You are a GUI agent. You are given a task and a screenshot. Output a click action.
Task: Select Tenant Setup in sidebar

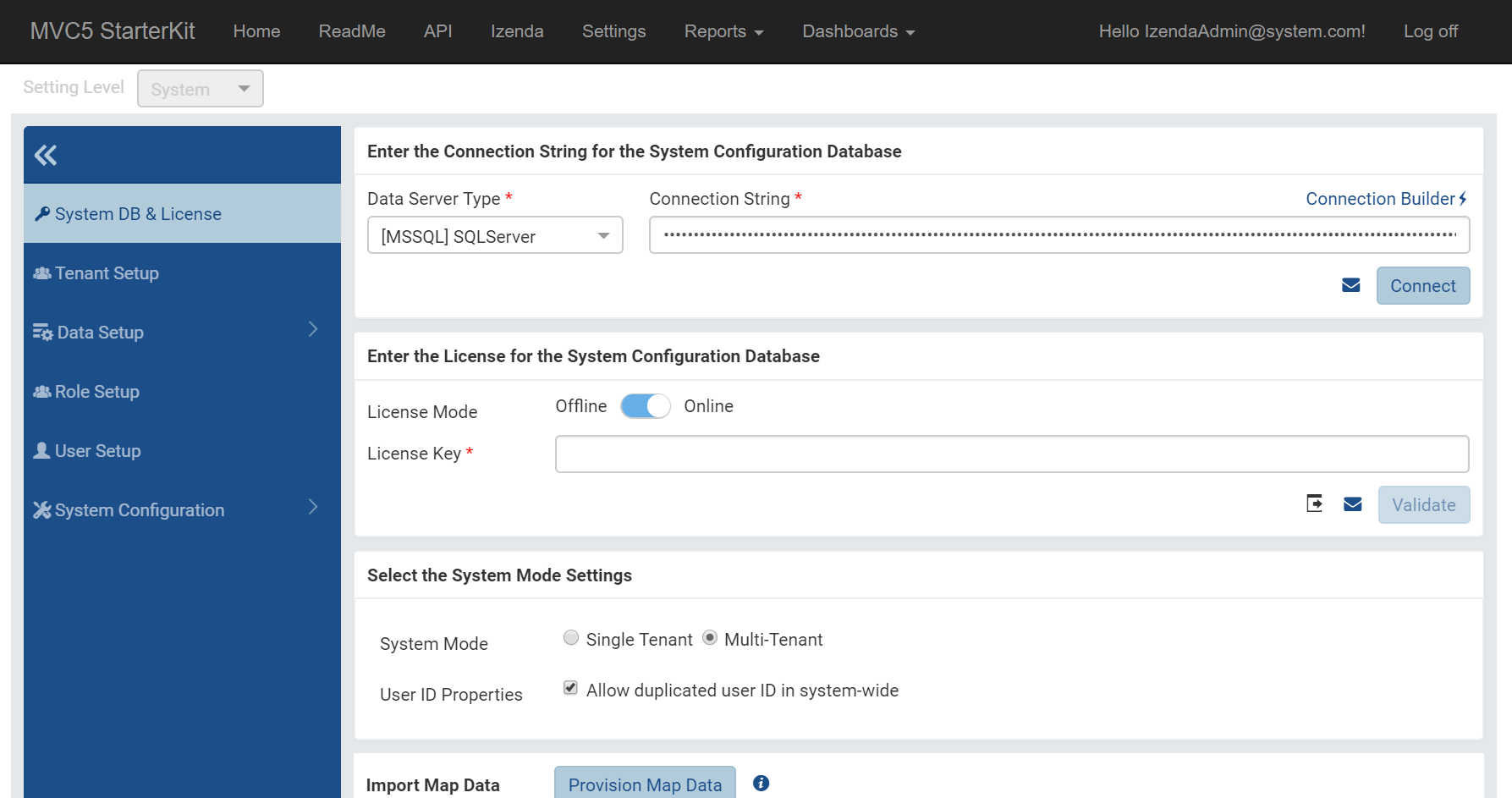point(182,272)
